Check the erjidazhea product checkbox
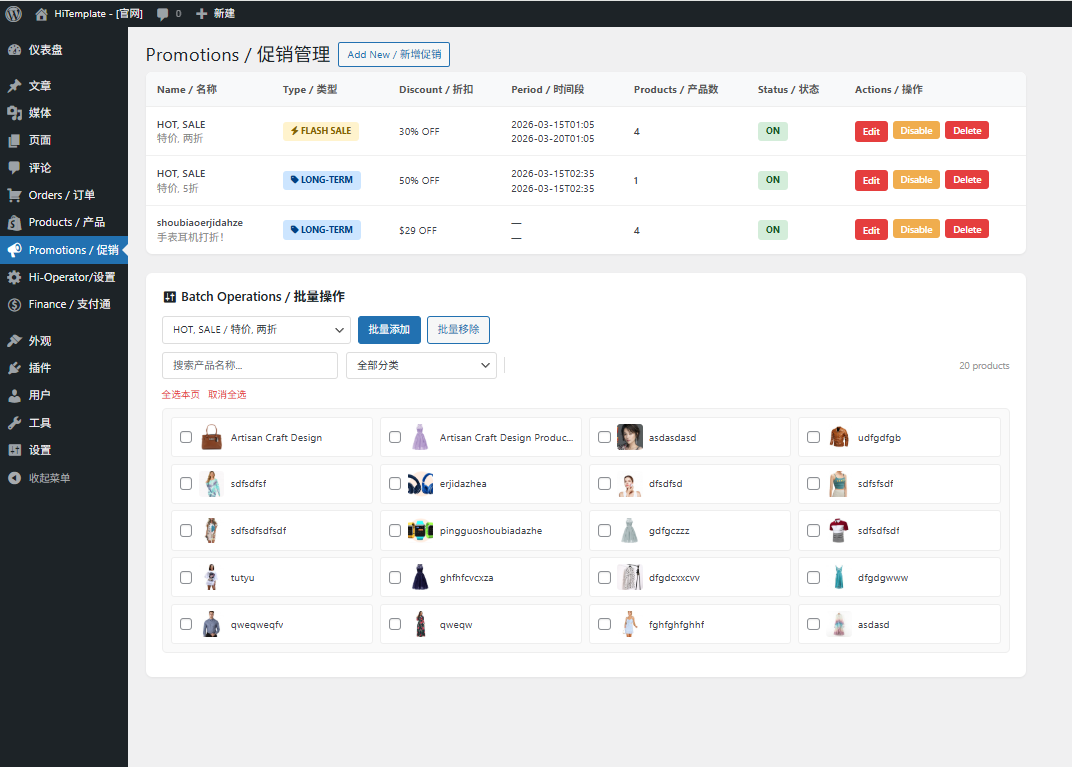1072x767 pixels. coord(395,484)
